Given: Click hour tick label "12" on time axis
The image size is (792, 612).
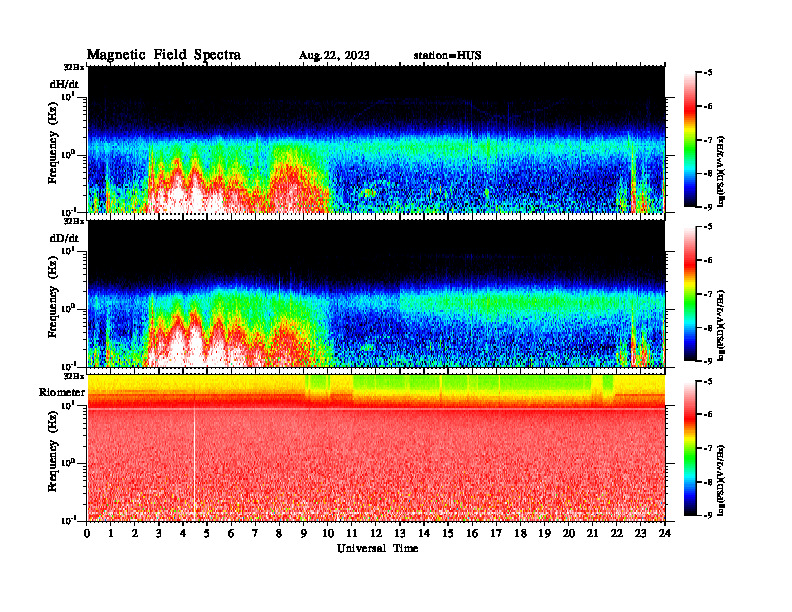Looking at the screenshot, I should pos(375,534).
